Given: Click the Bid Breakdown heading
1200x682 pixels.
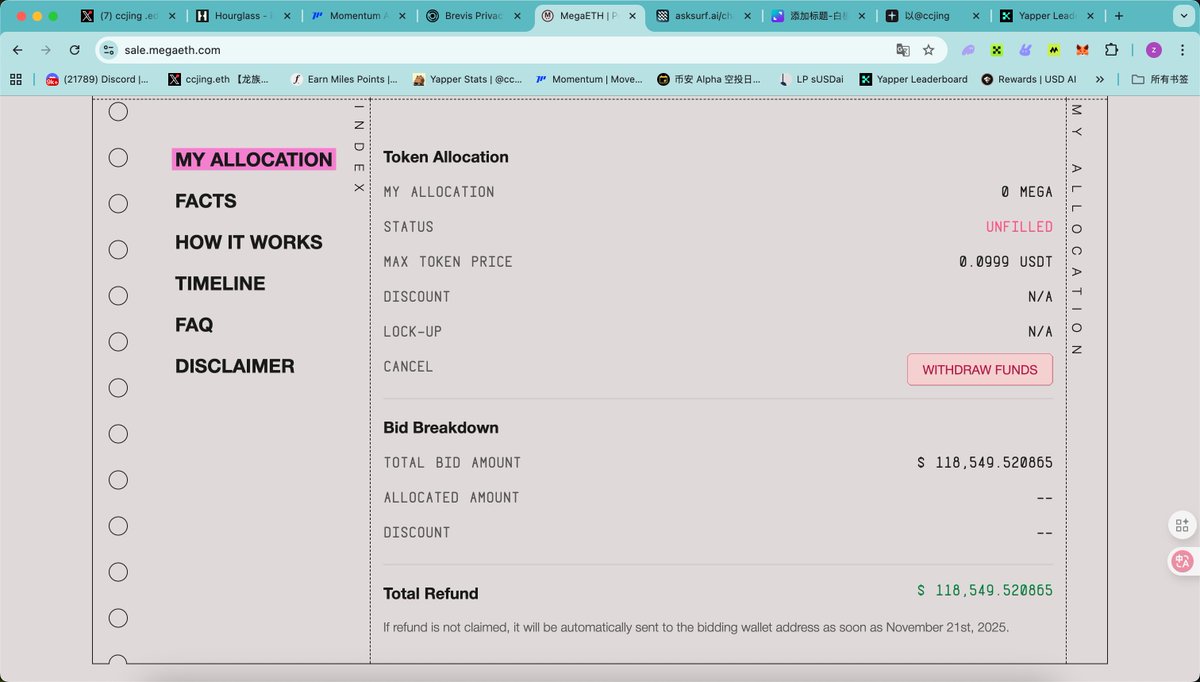Looking at the screenshot, I should pyautogui.click(x=441, y=428).
